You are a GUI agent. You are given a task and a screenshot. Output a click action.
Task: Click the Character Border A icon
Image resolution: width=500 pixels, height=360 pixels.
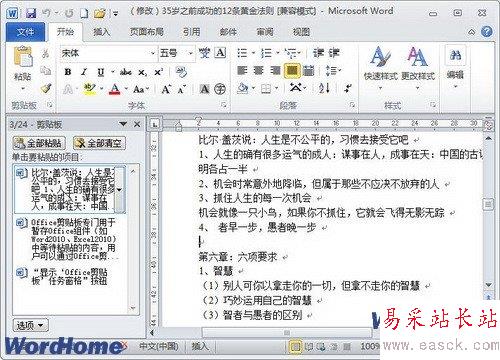point(220,53)
